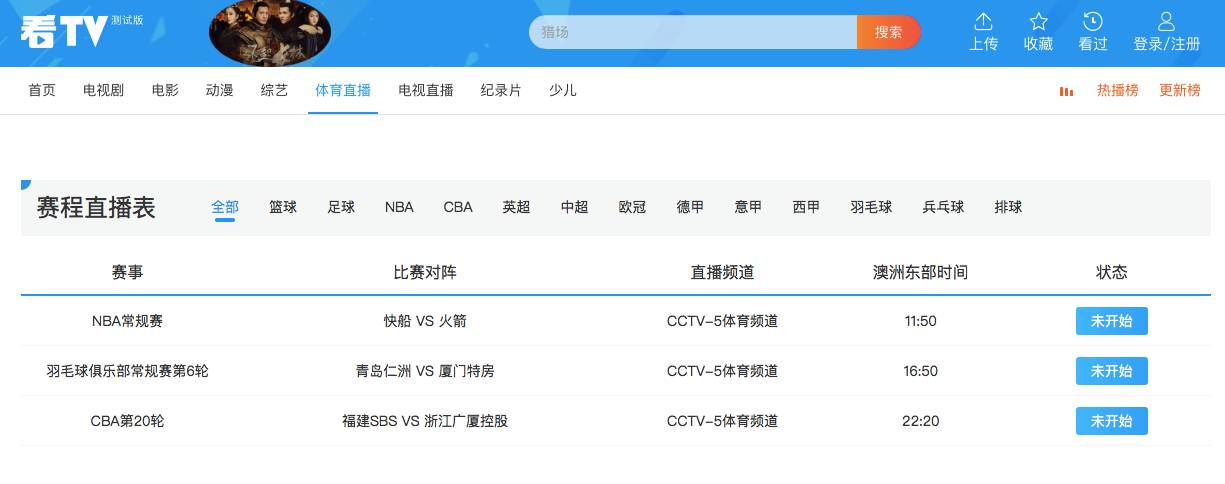Select the 全部 schedule filter
The image size is (1225, 484).
225,207
